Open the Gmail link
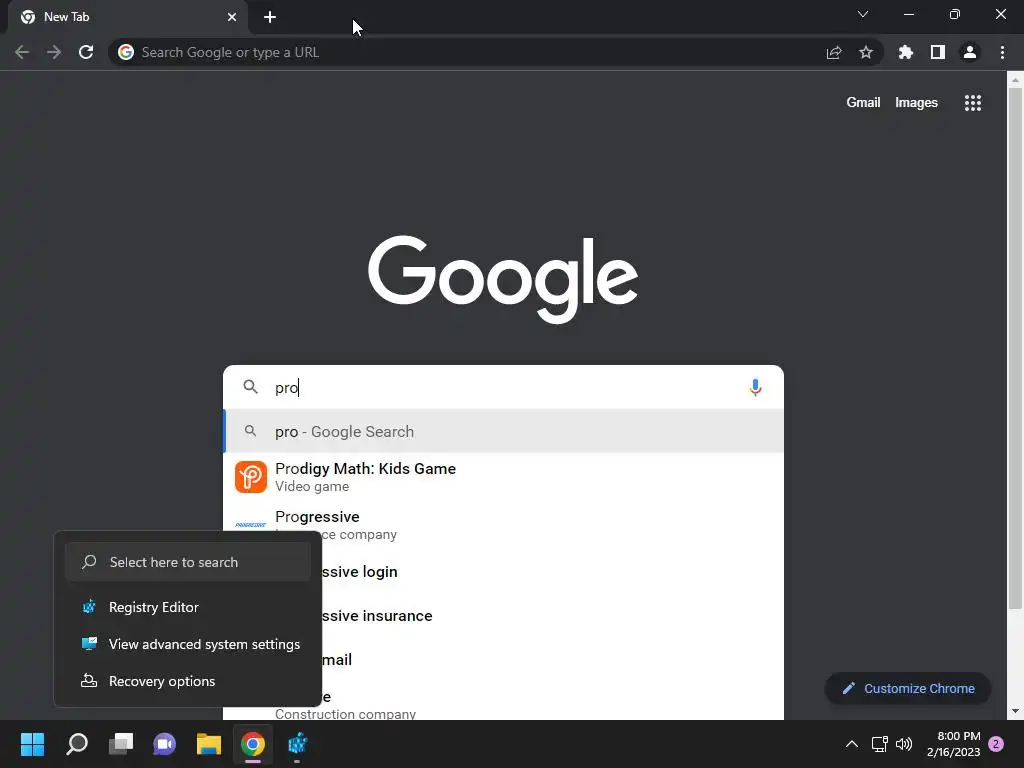1024x768 pixels. tap(863, 103)
